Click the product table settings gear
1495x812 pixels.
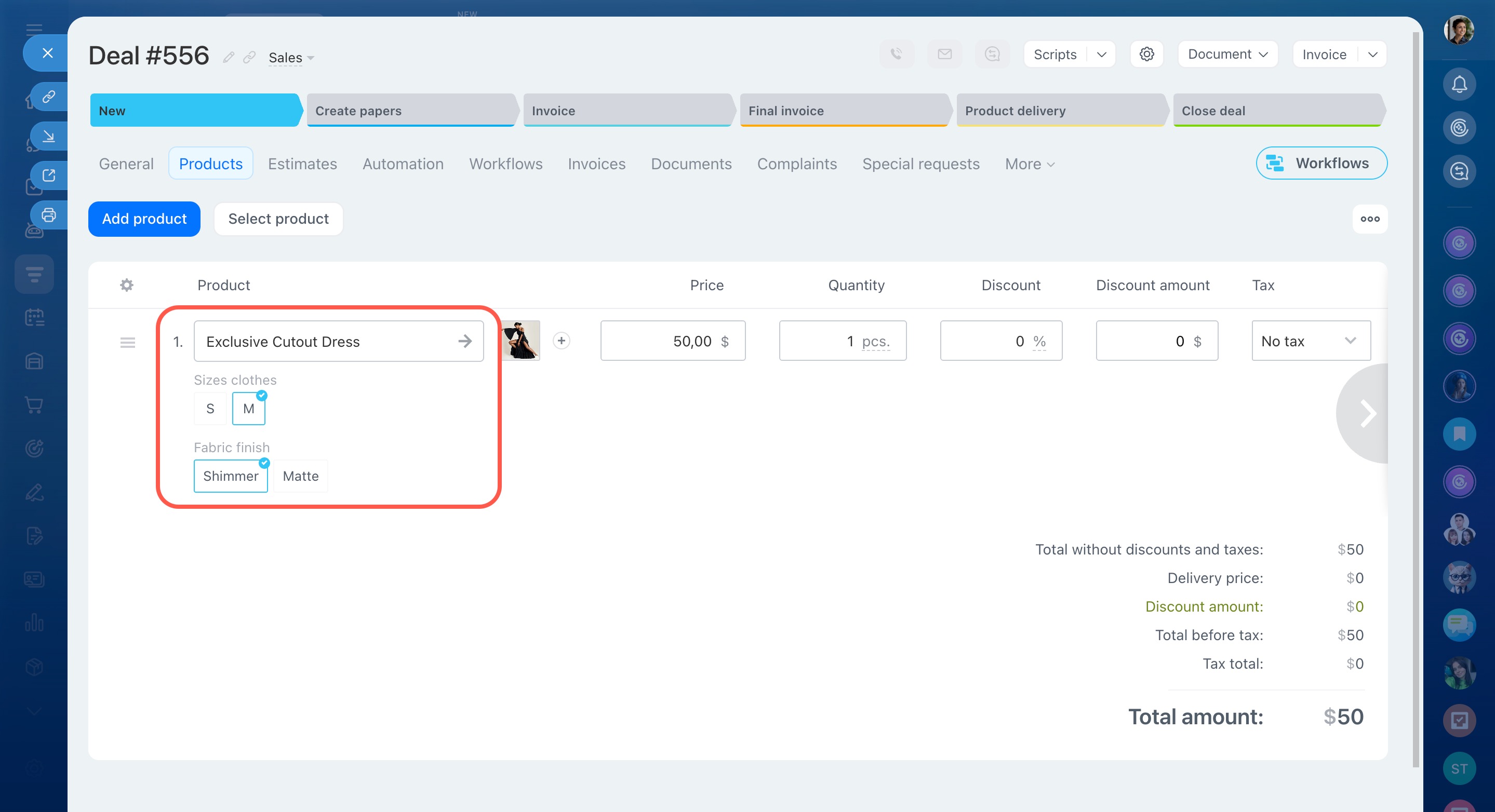point(127,285)
